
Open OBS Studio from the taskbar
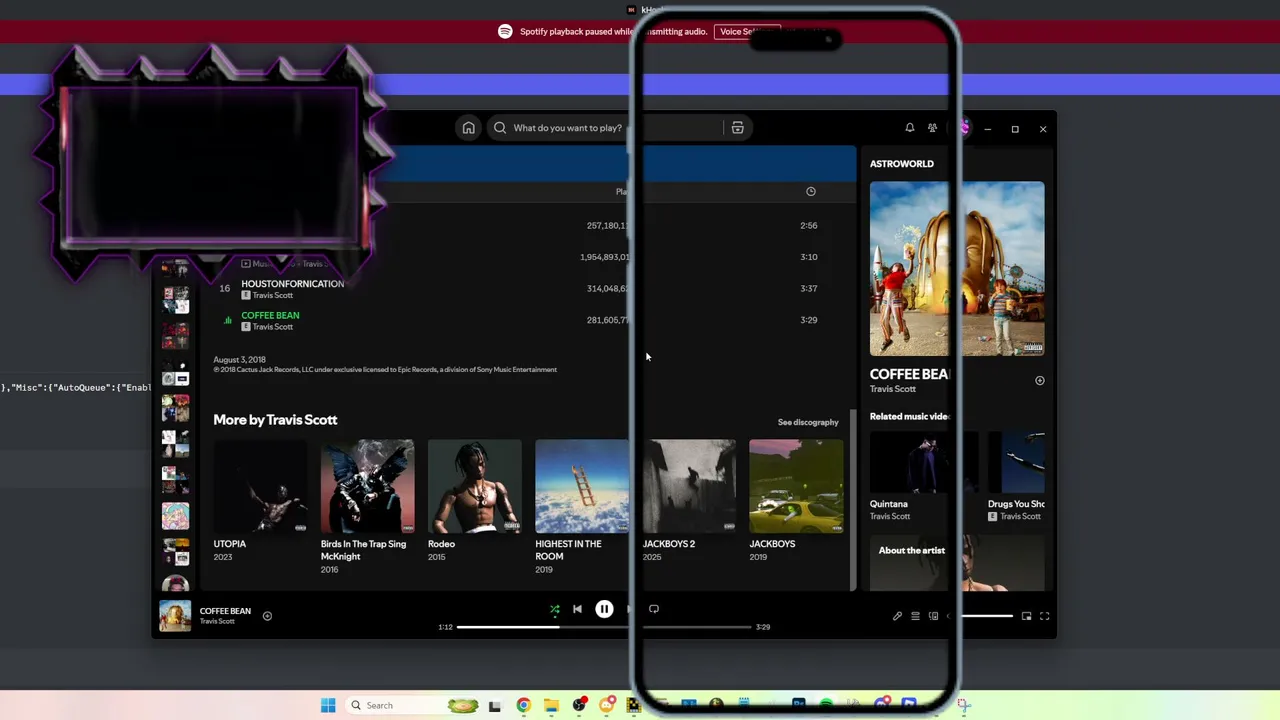pyautogui.click(x=579, y=706)
